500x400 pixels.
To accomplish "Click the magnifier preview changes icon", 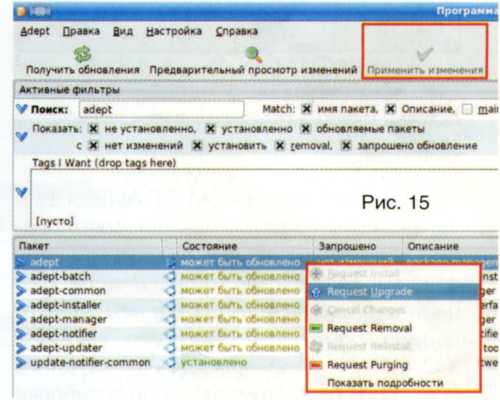I will point(254,54).
